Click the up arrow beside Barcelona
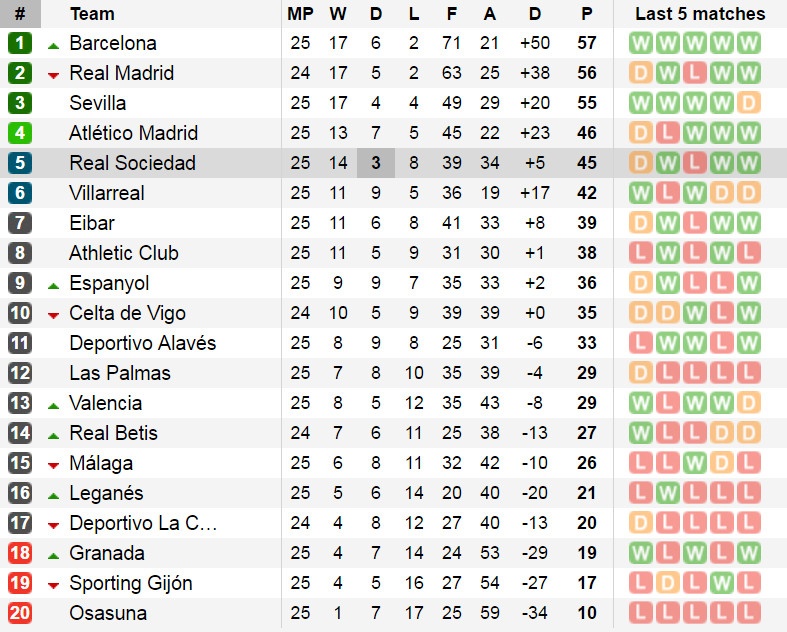Image resolution: width=787 pixels, height=632 pixels. (53, 45)
